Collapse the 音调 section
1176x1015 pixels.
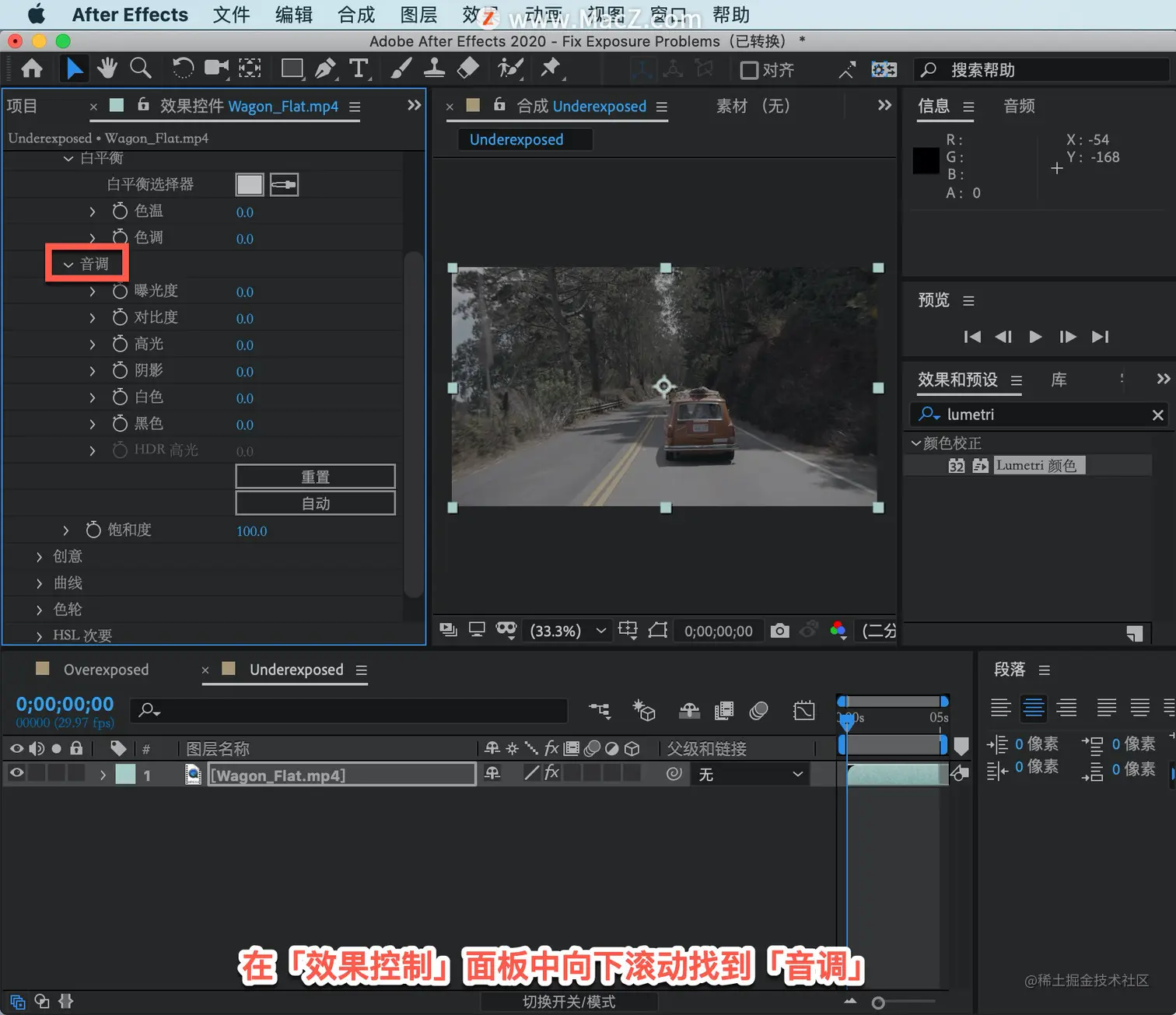[x=68, y=264]
